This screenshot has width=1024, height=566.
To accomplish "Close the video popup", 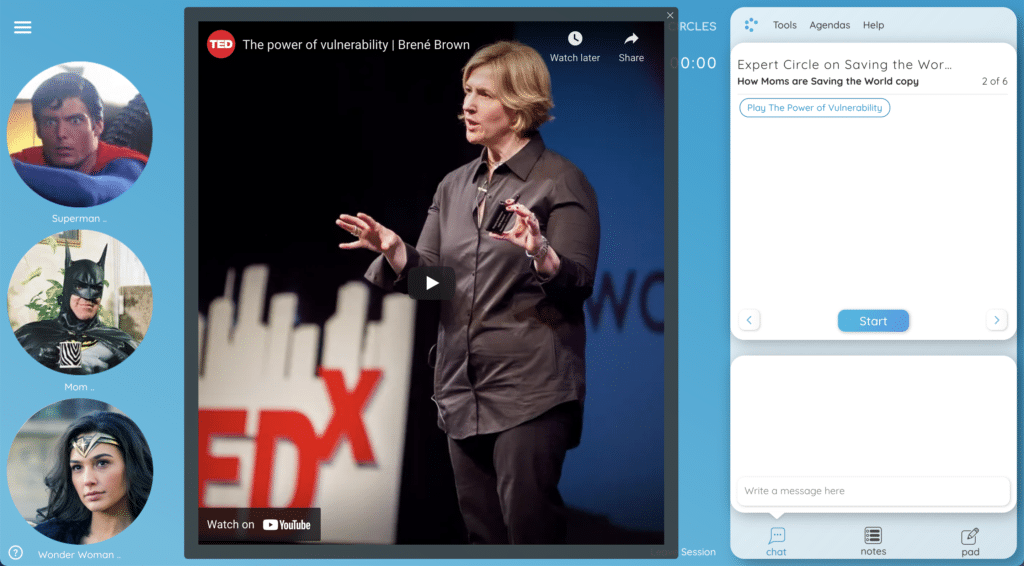I will click(x=670, y=16).
